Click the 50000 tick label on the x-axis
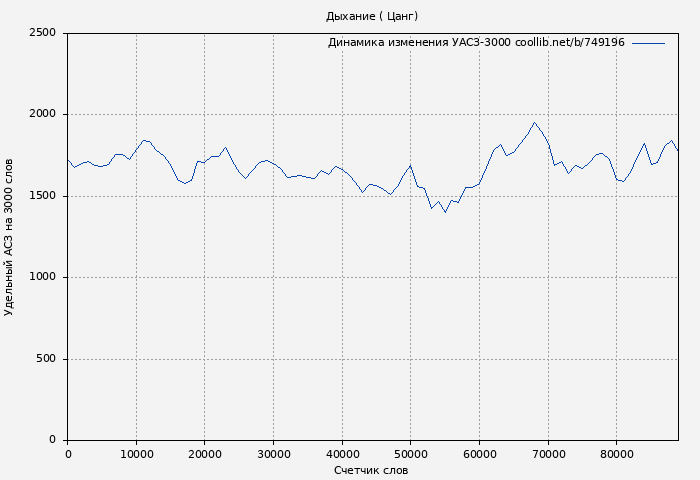The image size is (700, 480). click(410, 454)
